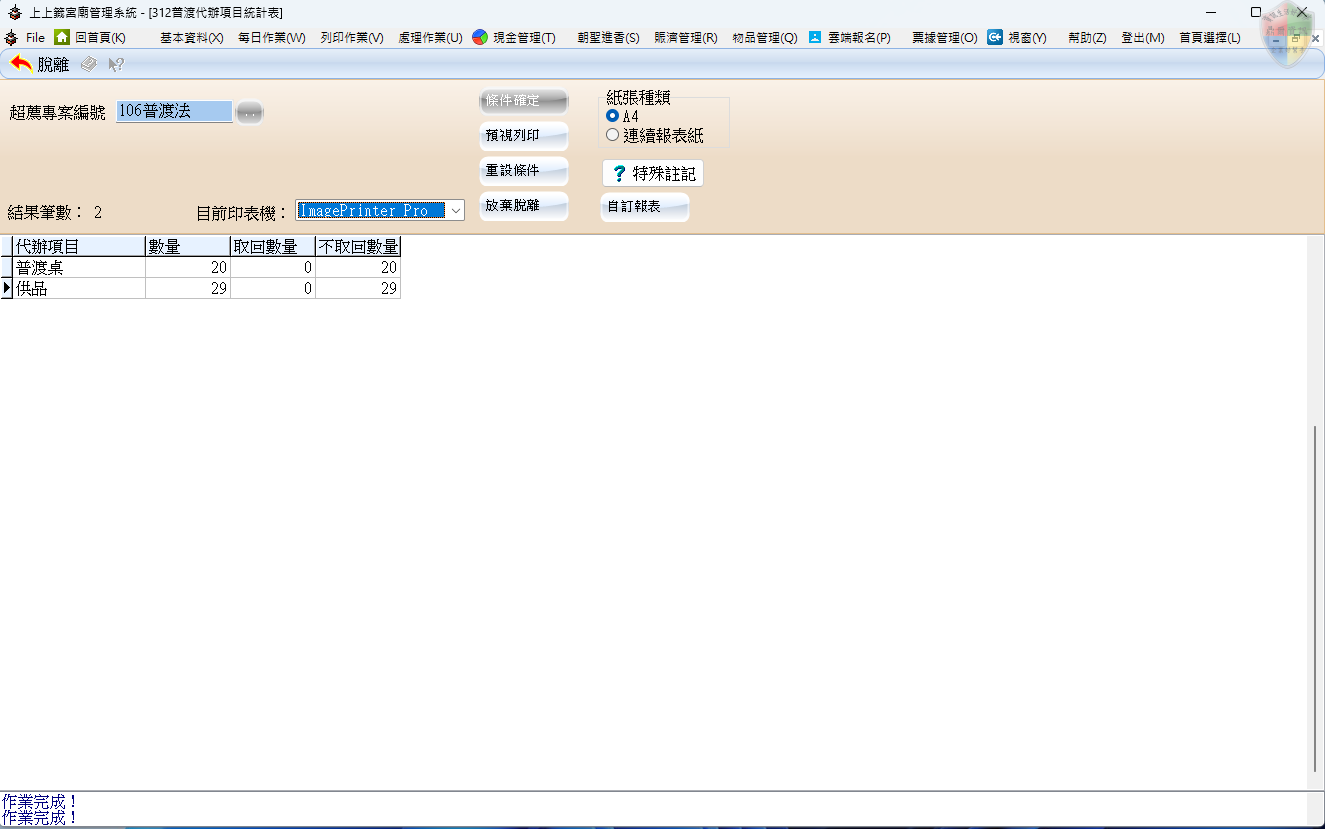The height and width of the screenshot is (829, 1325).
Task: Click the 預視列印 button
Action: [523, 136]
